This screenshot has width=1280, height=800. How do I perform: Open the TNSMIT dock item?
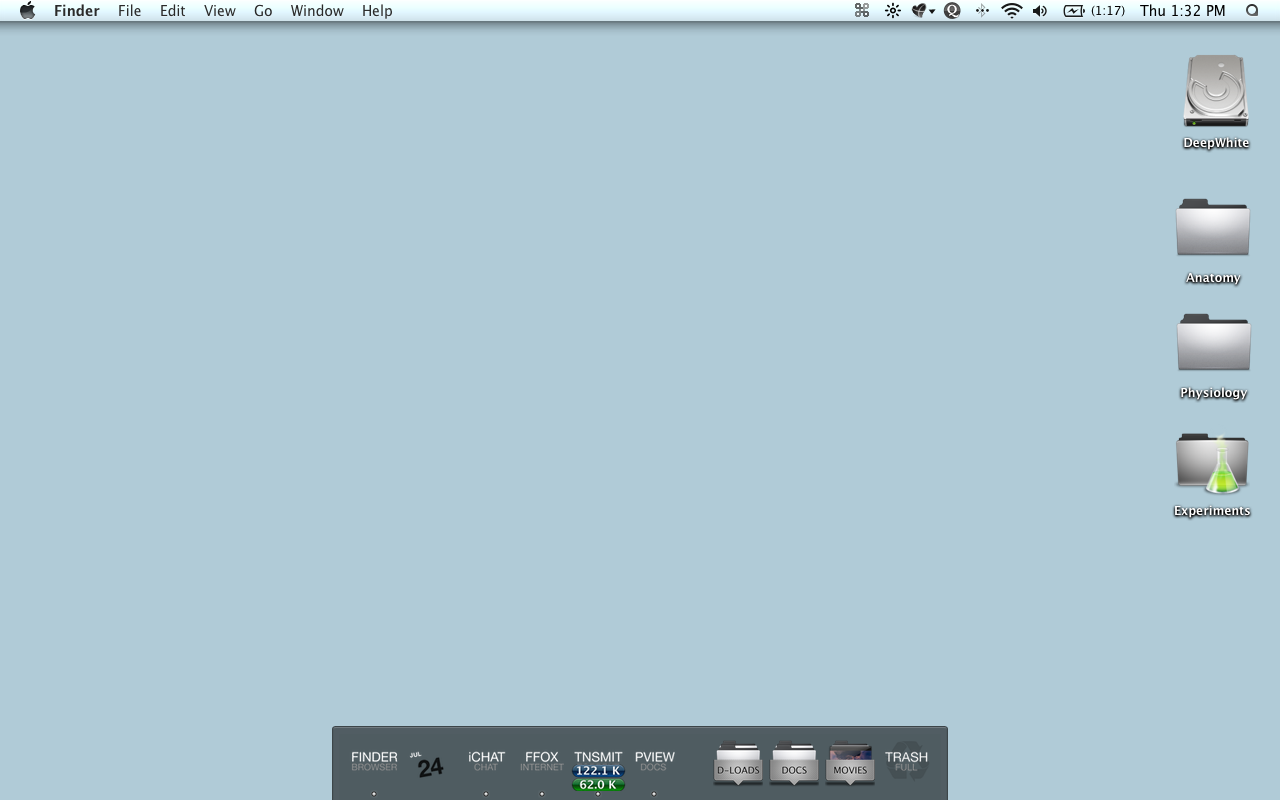pyautogui.click(x=598, y=770)
